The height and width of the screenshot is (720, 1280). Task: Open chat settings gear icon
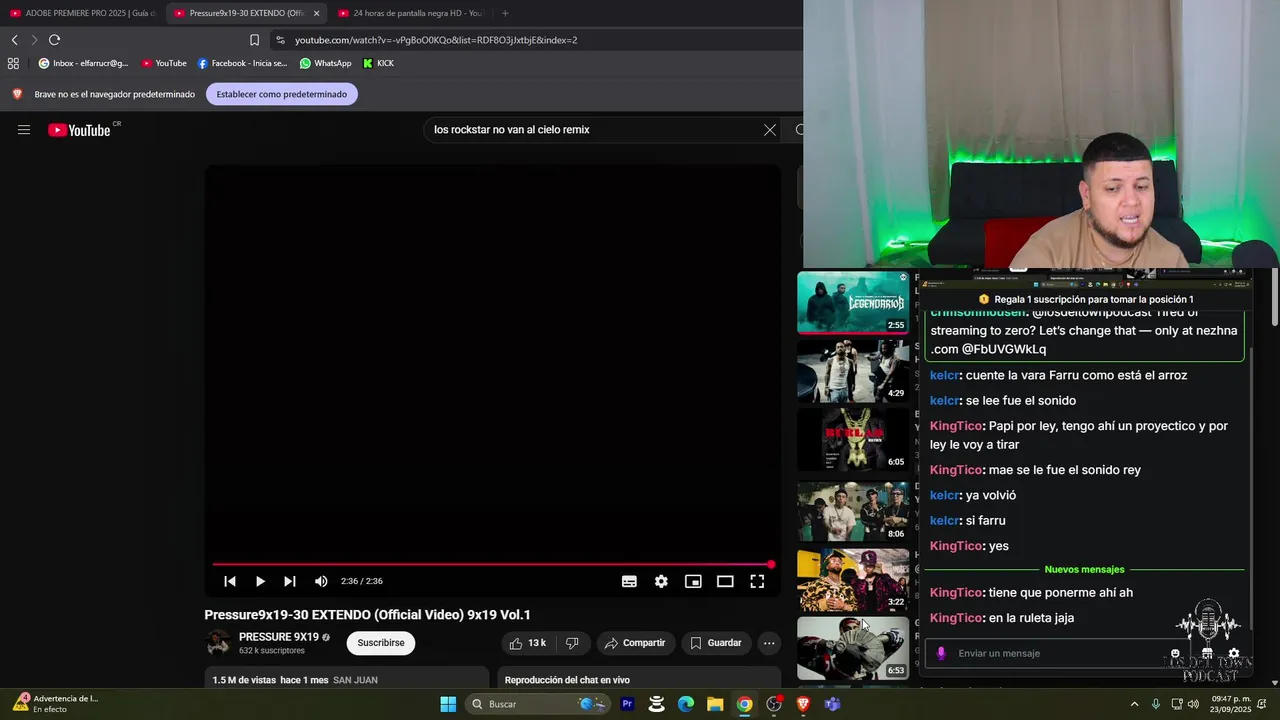tap(1234, 653)
